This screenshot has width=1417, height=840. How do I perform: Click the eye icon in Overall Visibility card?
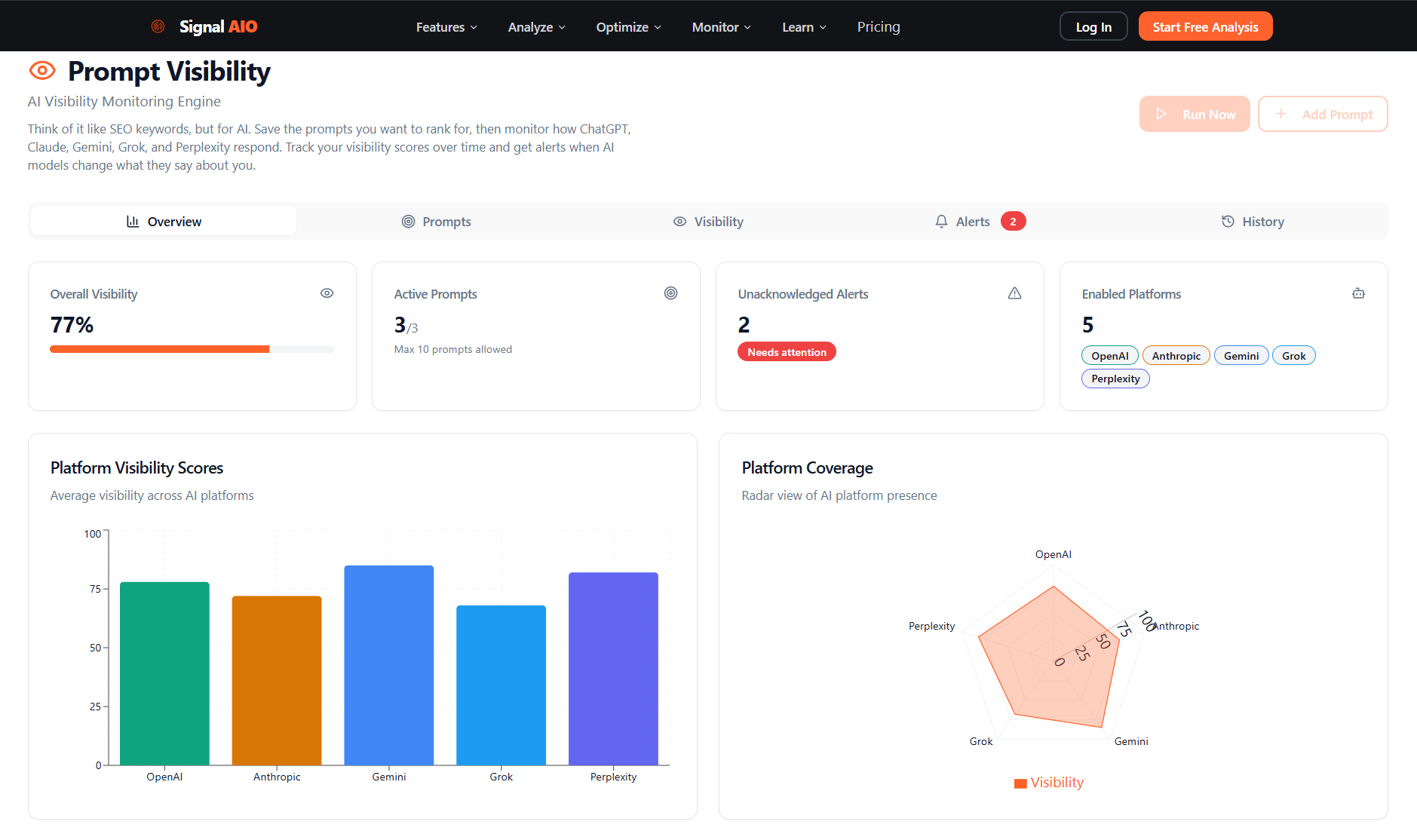[327, 293]
